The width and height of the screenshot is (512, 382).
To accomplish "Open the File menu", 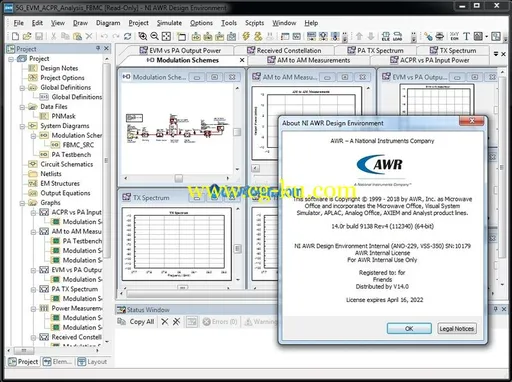I will 19,23.
